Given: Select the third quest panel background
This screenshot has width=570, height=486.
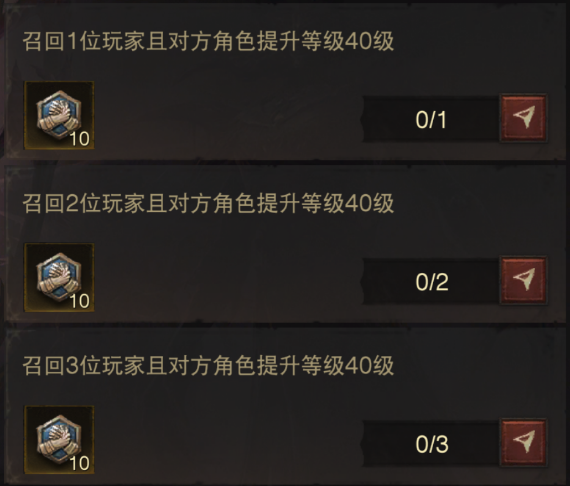Looking at the screenshot, I should click(285, 405).
